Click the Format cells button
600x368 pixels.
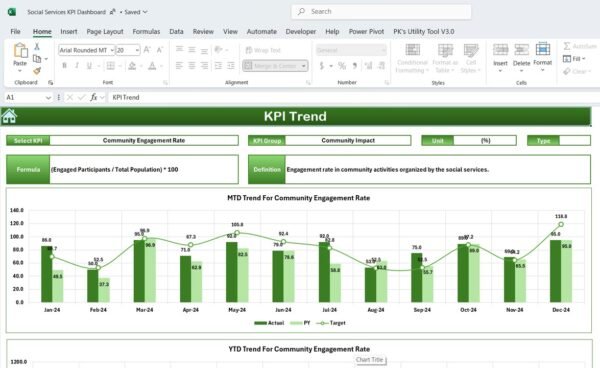coord(543,57)
